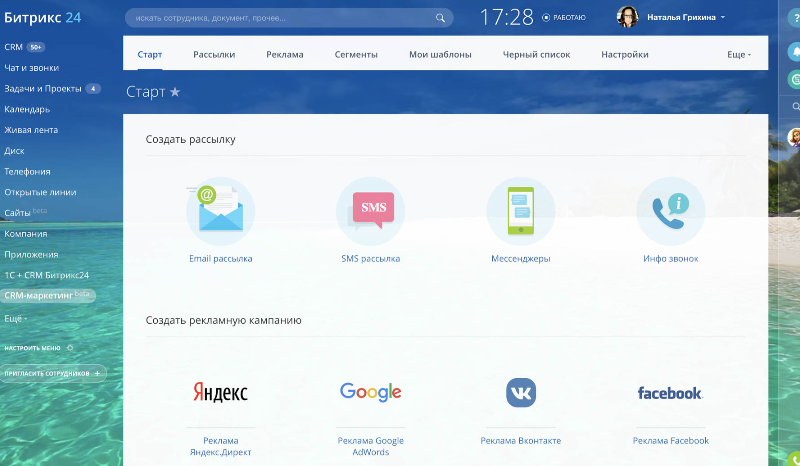Focus the search employees input field
The width and height of the screenshot is (800, 466).
point(289,18)
